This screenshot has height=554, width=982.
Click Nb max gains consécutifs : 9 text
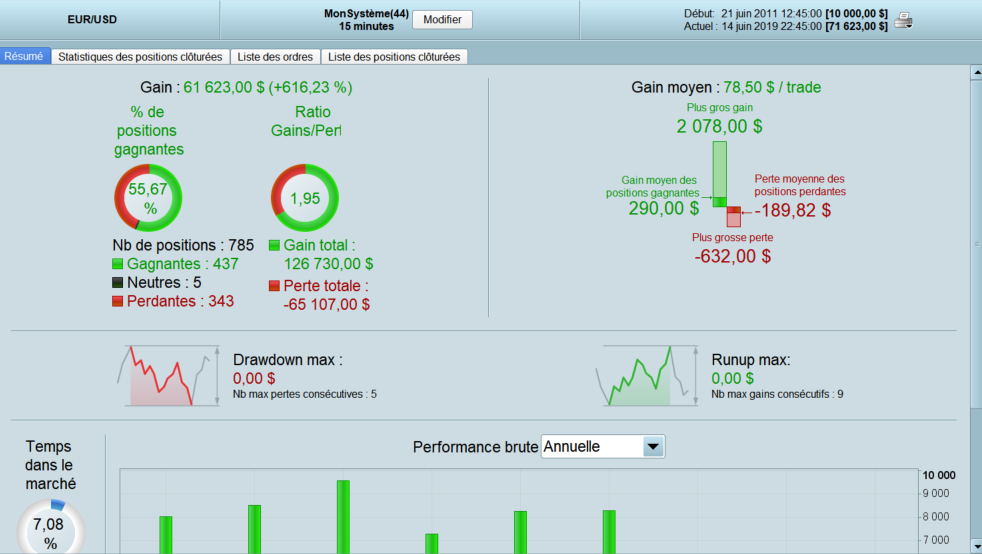pyautogui.click(x=777, y=394)
